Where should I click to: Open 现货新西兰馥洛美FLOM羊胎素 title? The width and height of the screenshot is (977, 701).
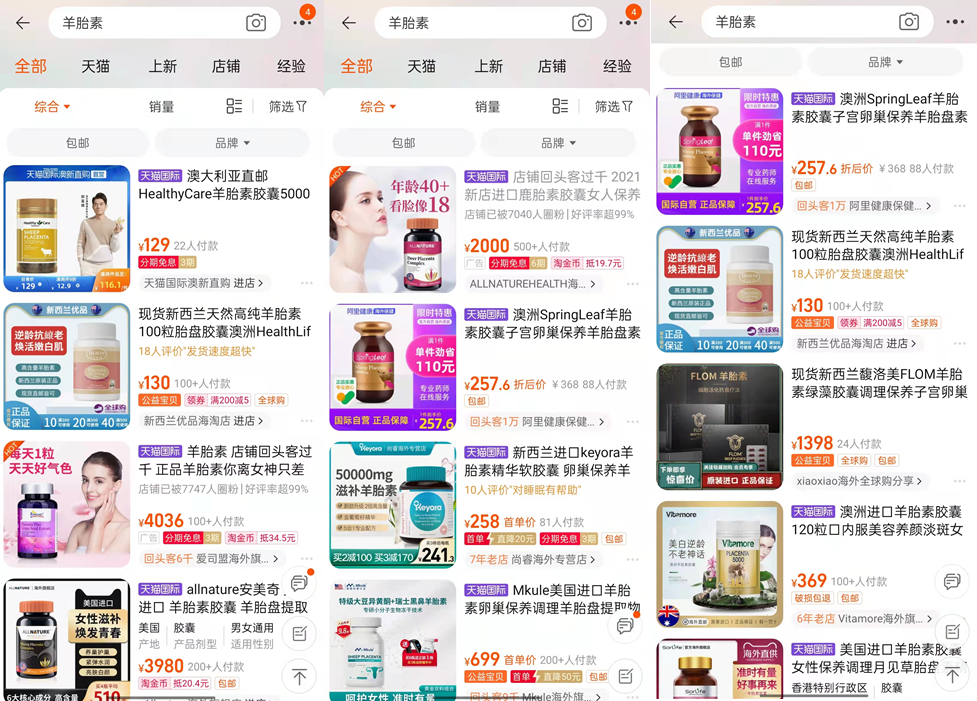coord(879,383)
